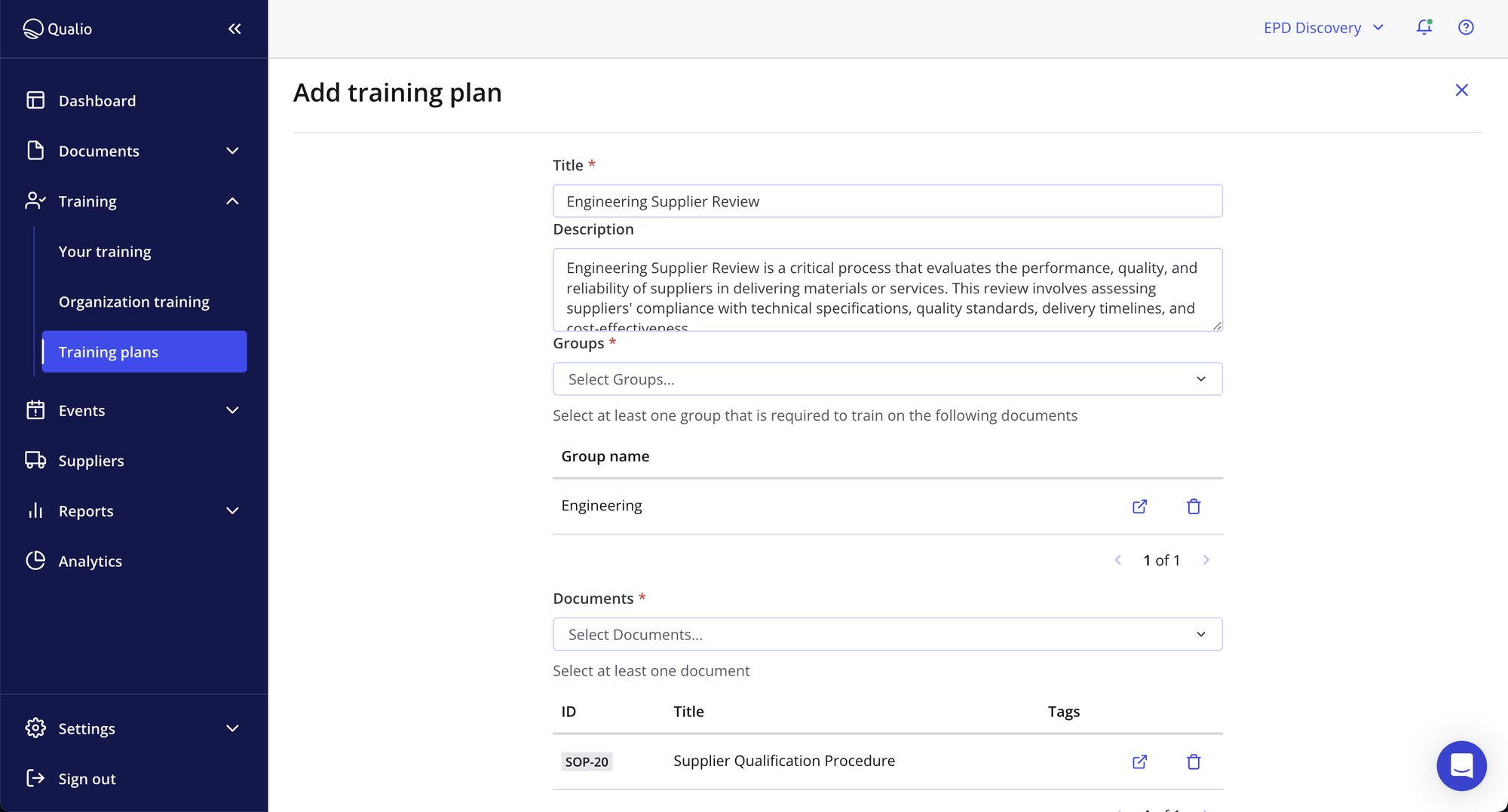This screenshot has height=812, width=1508.
Task: Open the Intercom chat bubble
Action: click(1461, 765)
